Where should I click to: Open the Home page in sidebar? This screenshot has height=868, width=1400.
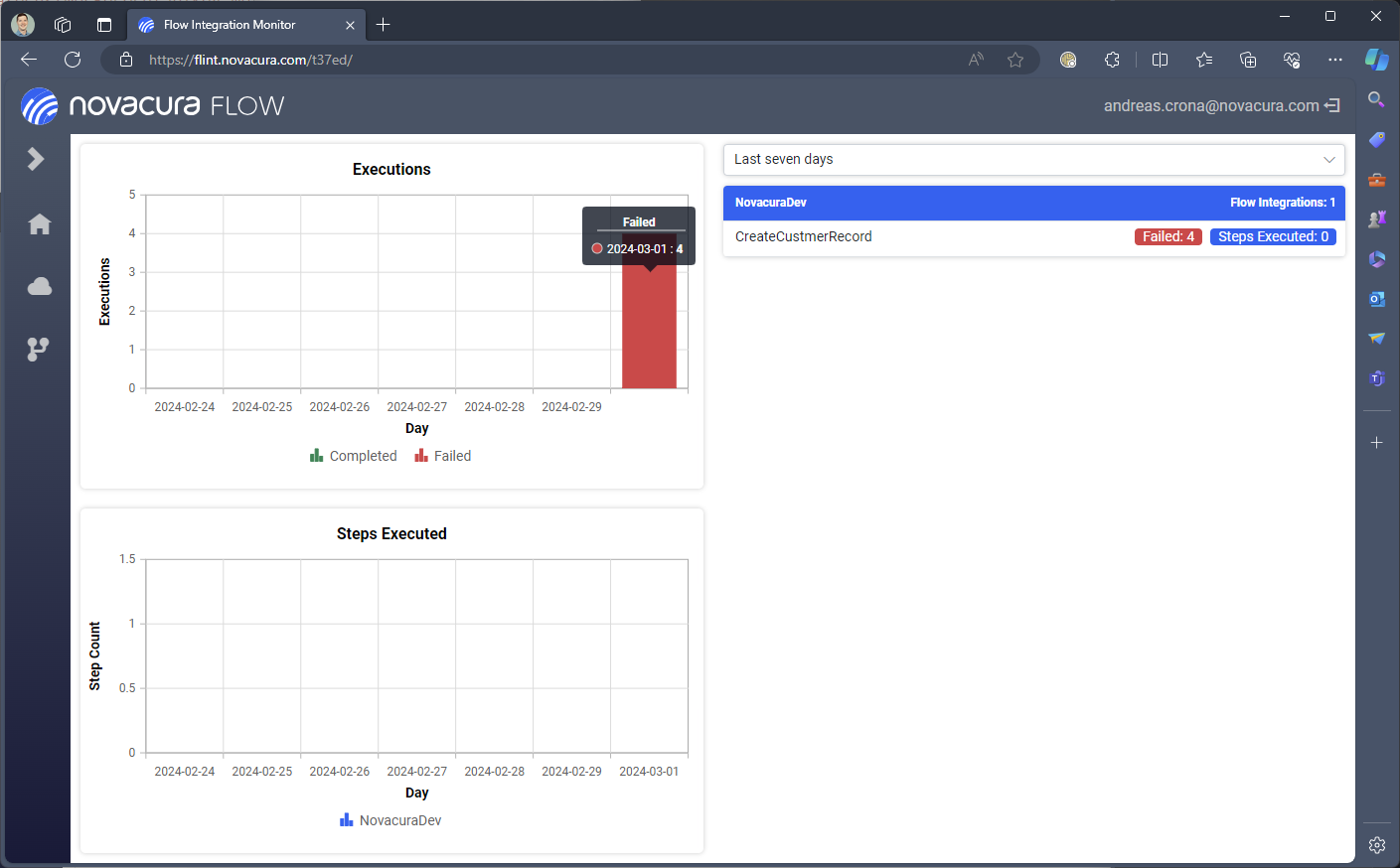(x=40, y=224)
